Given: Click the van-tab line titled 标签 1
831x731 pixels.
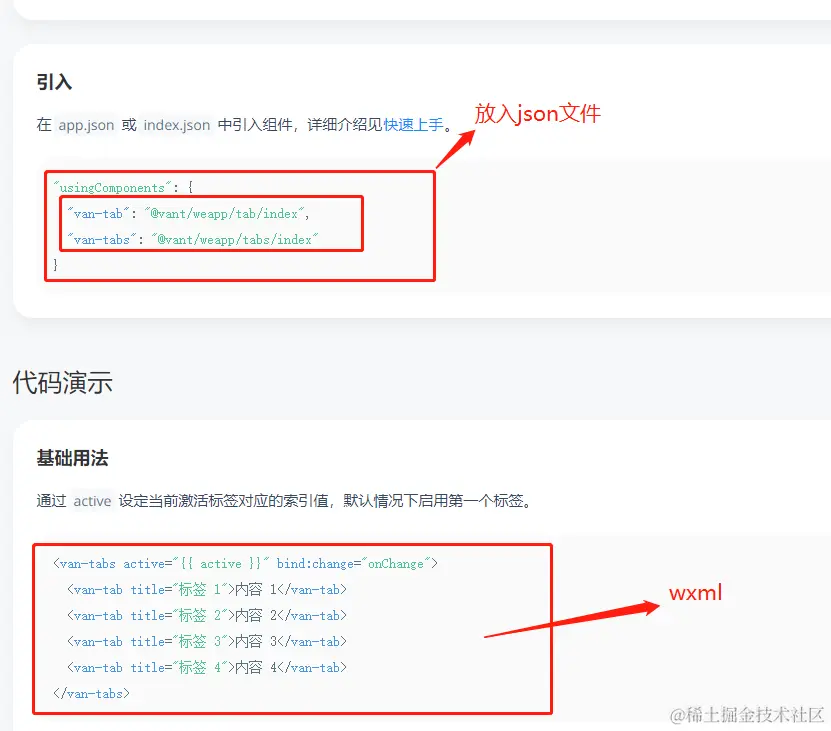Looking at the screenshot, I should pos(207,589).
